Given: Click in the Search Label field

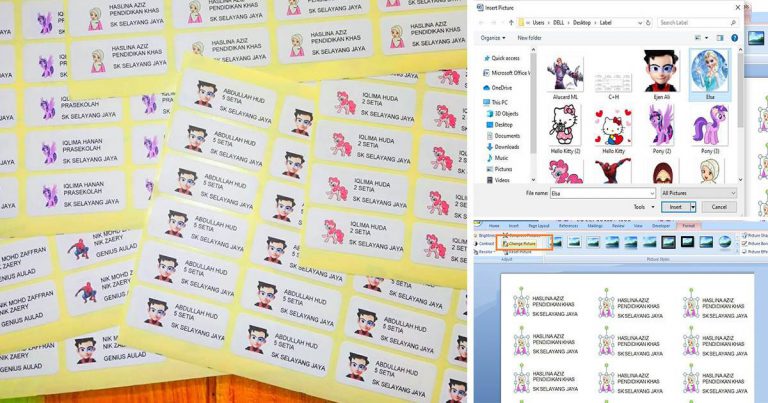Looking at the screenshot, I should tap(697, 23).
